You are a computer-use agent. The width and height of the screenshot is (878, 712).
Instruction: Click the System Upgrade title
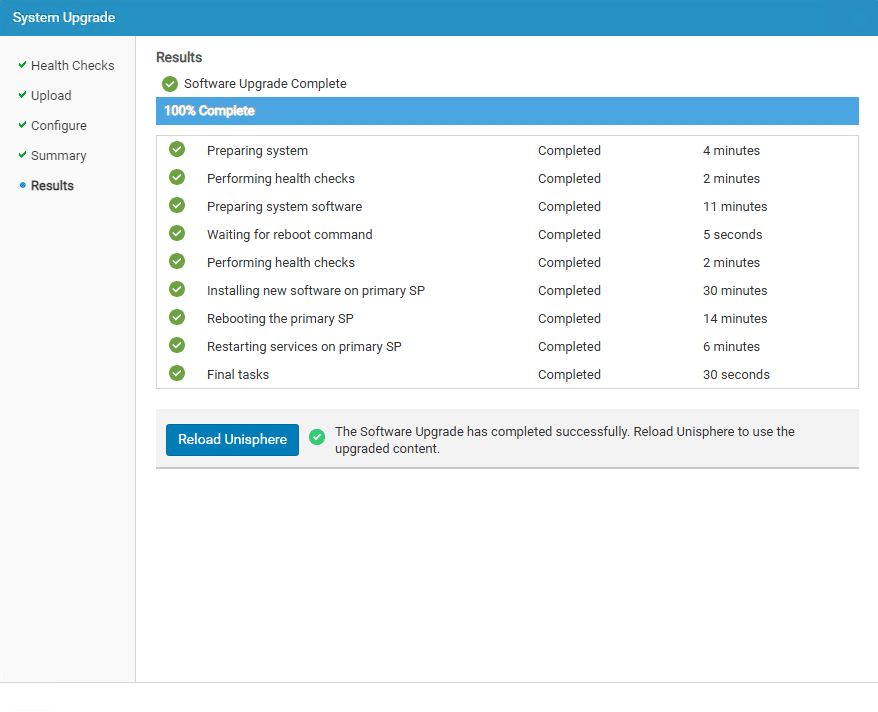tap(64, 17)
